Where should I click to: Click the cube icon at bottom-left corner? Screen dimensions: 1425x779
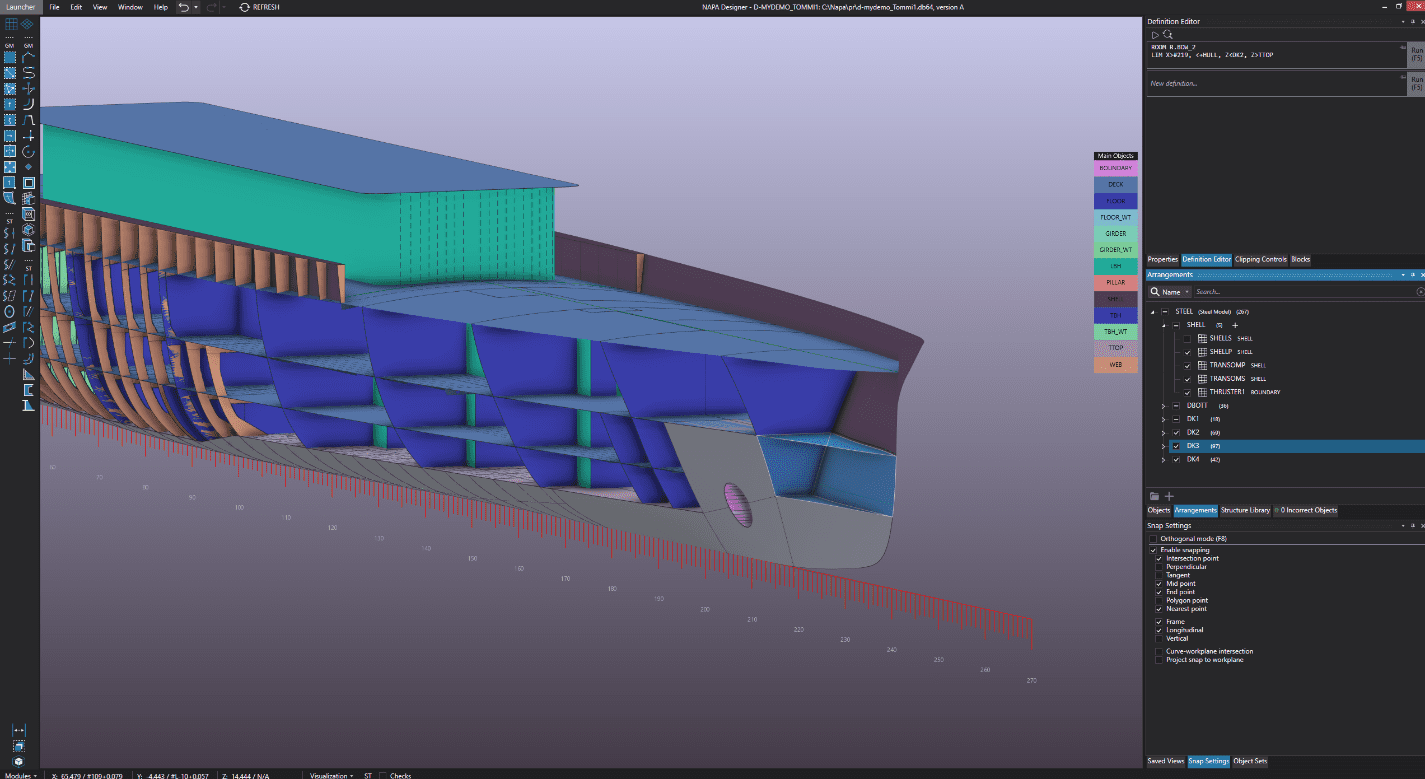pos(18,761)
